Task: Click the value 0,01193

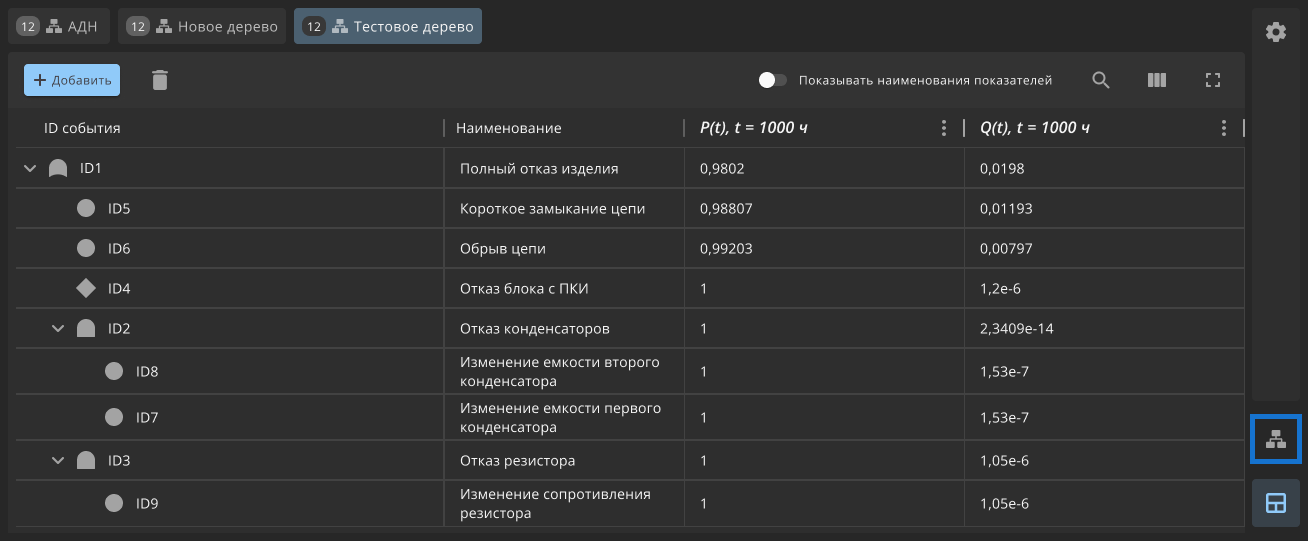Action: [x=1007, y=208]
